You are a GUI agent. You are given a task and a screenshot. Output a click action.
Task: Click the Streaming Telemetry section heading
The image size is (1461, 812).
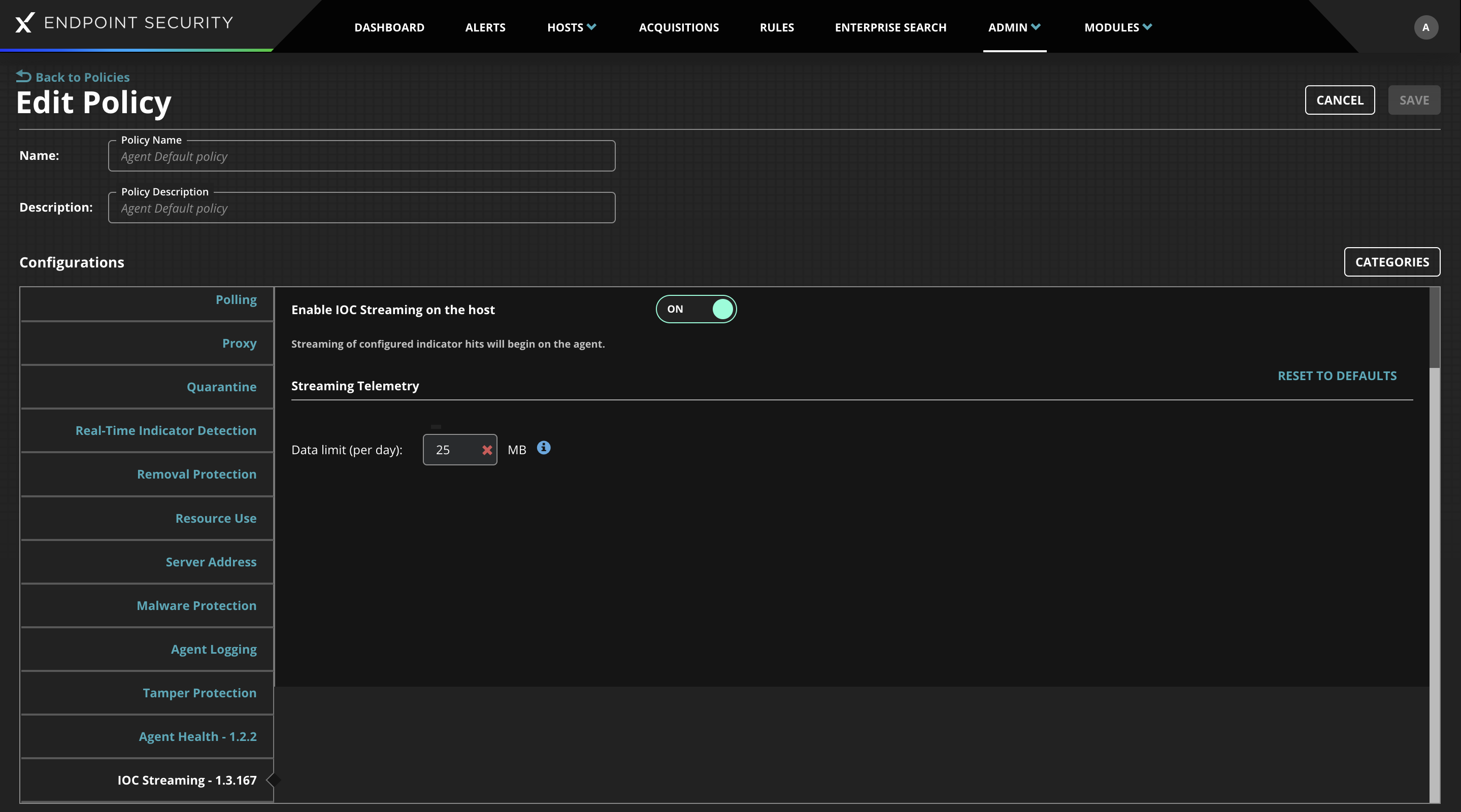pyautogui.click(x=355, y=386)
